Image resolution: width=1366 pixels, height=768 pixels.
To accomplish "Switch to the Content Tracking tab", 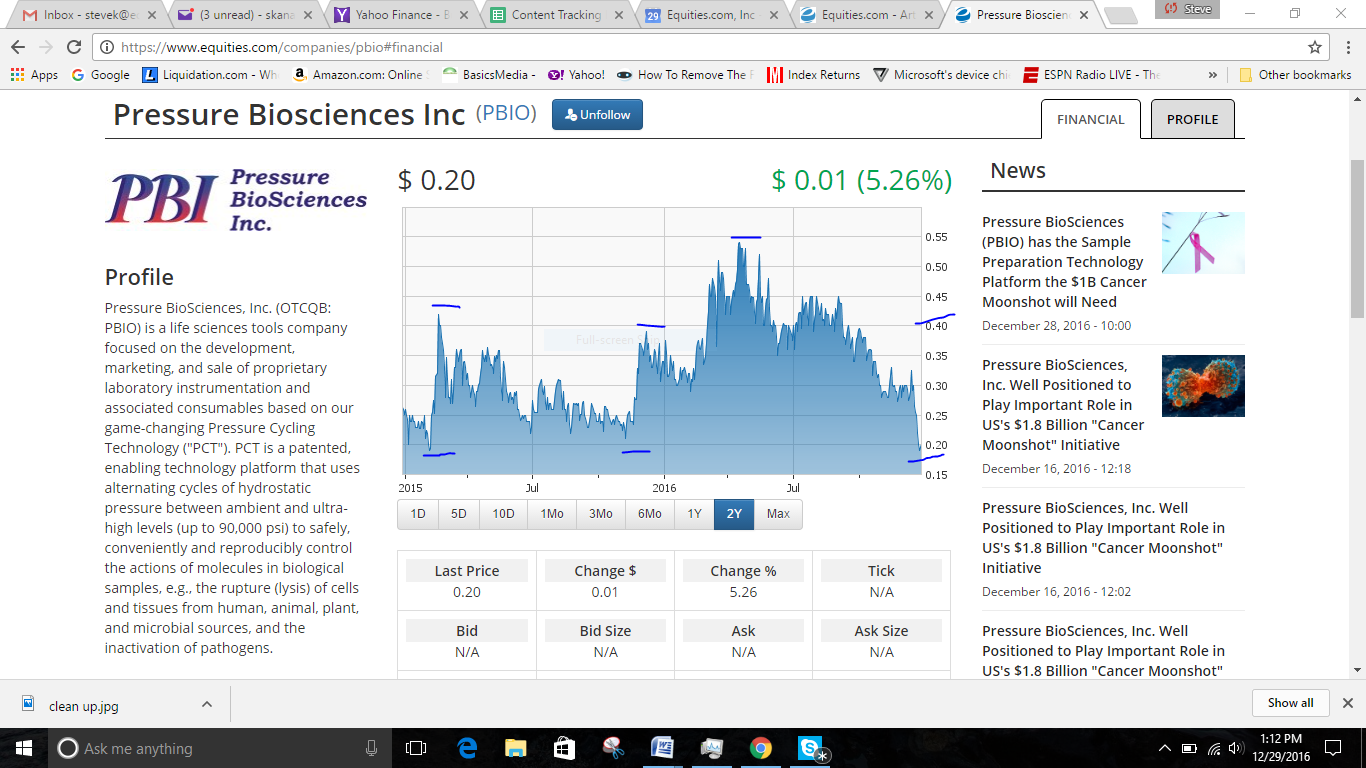I will (x=555, y=15).
